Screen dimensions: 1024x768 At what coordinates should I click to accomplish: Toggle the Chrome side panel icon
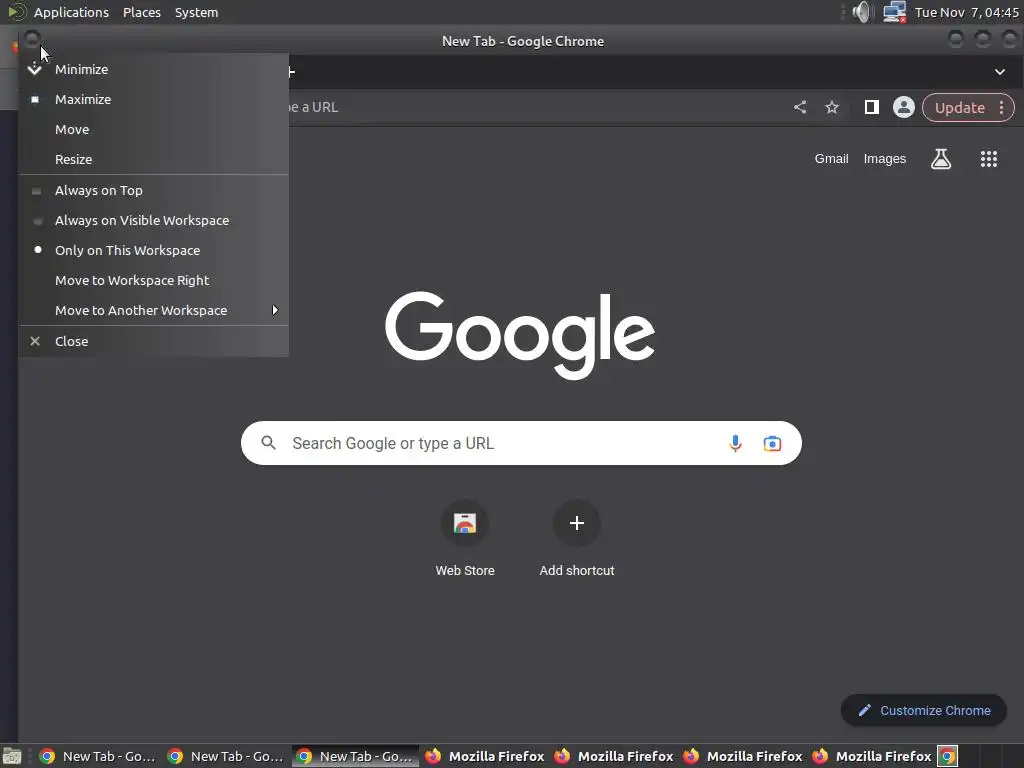pos(872,107)
